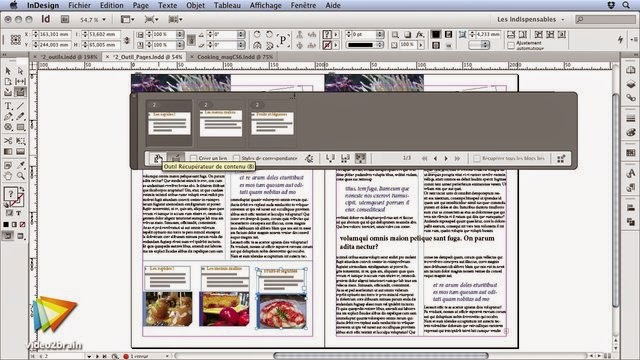This screenshot has width=640, height=360.
Task: Select the Fruits et légumes conveyor thumbnail
Action: [272, 122]
